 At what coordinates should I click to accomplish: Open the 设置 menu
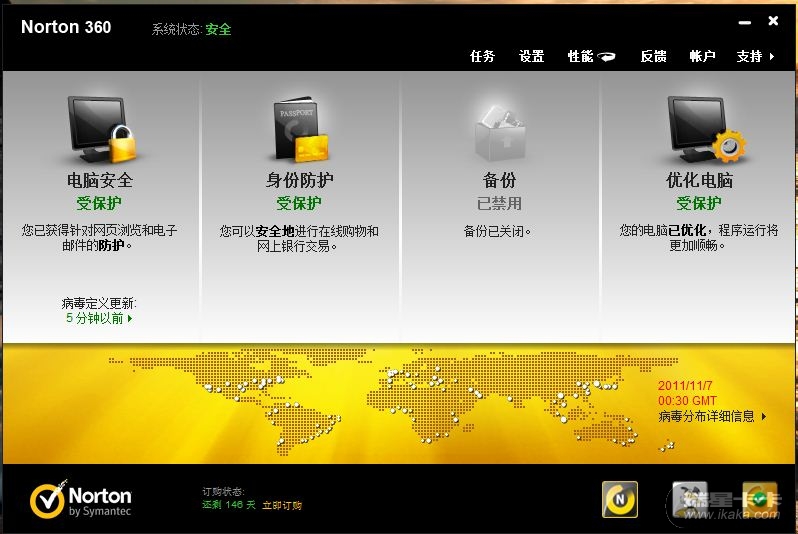coord(531,56)
